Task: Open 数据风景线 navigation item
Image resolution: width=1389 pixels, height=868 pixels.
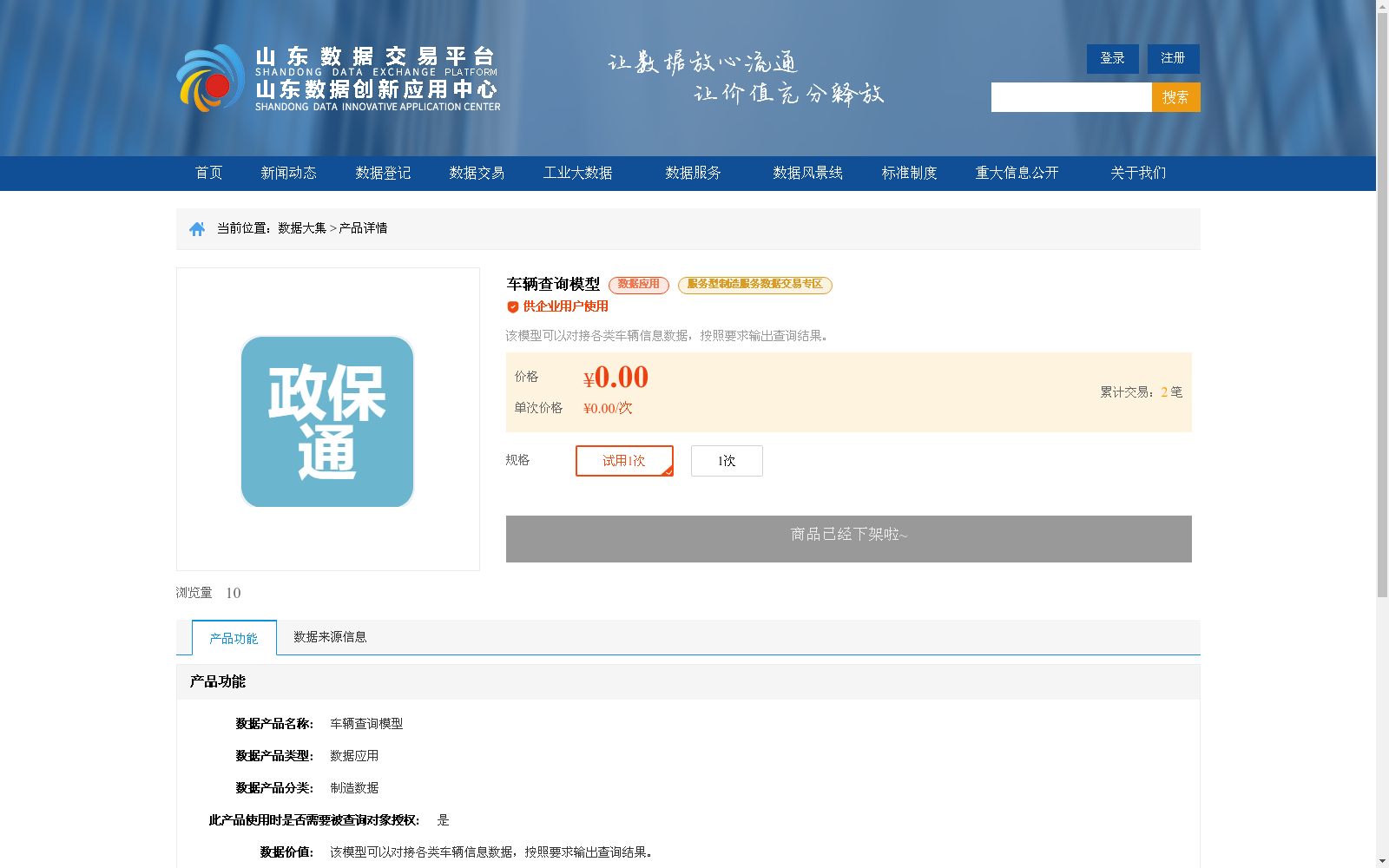Action: 807,173
